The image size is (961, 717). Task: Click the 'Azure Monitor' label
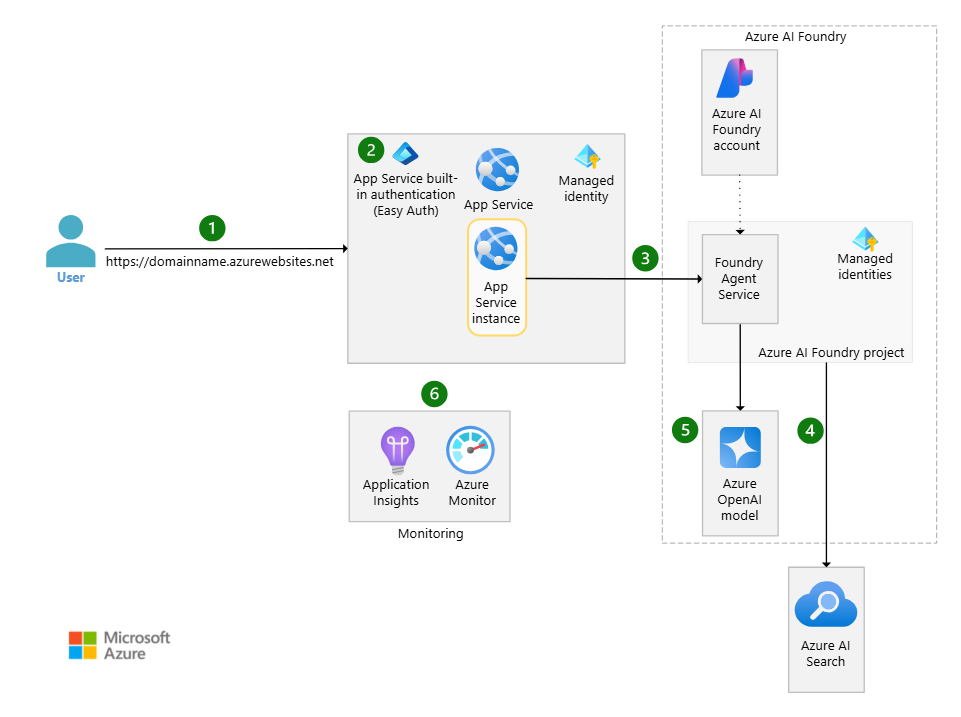click(472, 492)
